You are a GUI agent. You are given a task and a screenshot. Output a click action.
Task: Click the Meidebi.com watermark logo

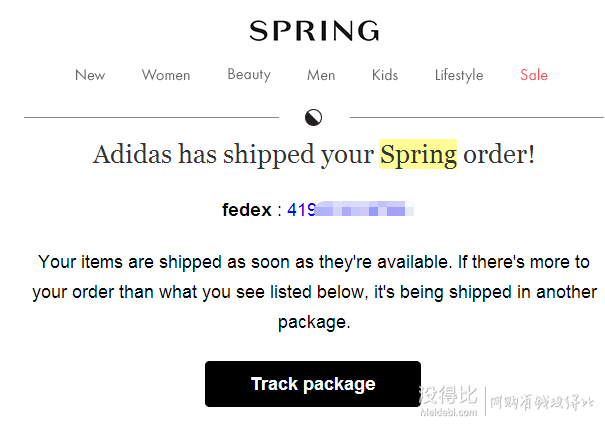tap(448, 401)
